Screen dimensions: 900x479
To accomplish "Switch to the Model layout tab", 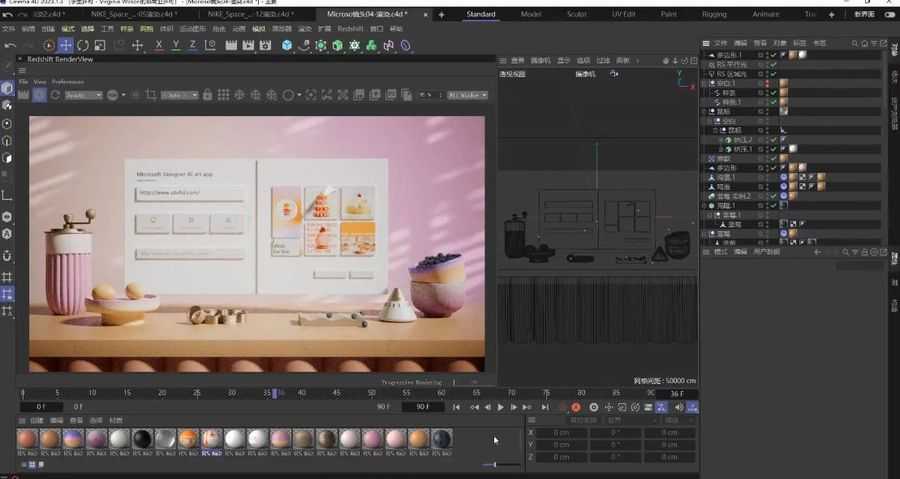I will tap(531, 14).
